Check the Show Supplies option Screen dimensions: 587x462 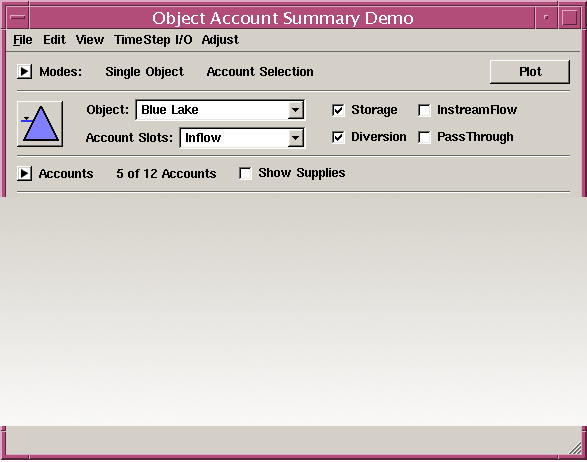click(245, 173)
